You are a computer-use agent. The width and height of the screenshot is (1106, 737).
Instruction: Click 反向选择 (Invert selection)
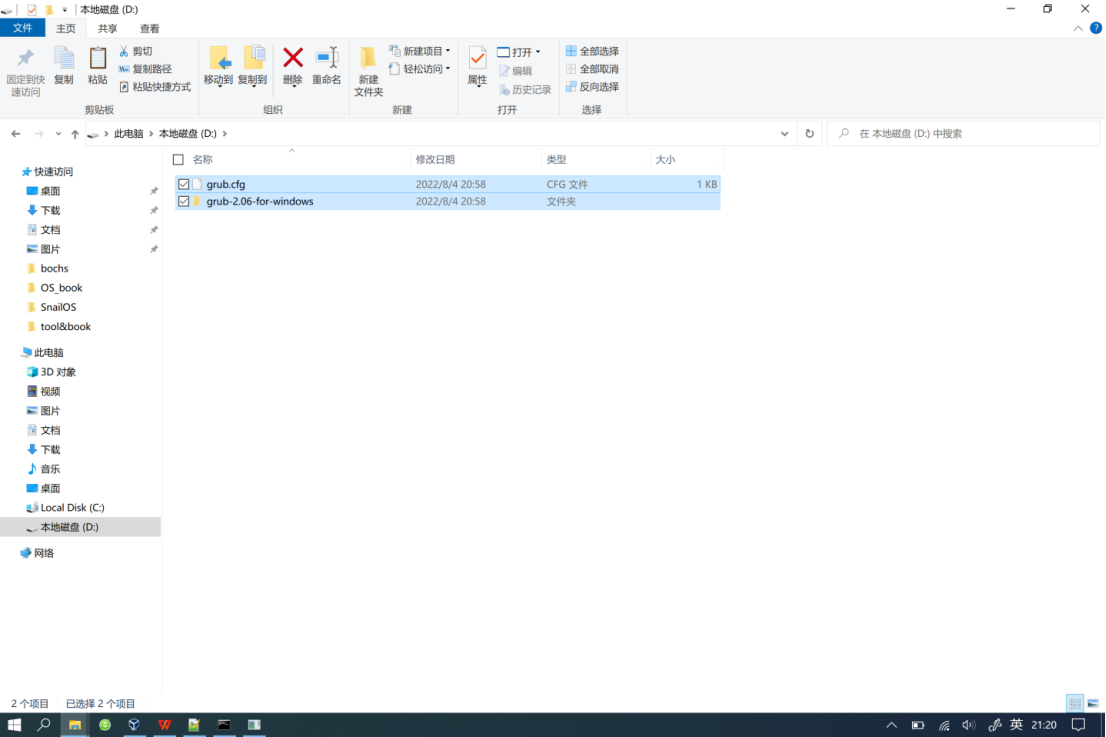click(592, 87)
